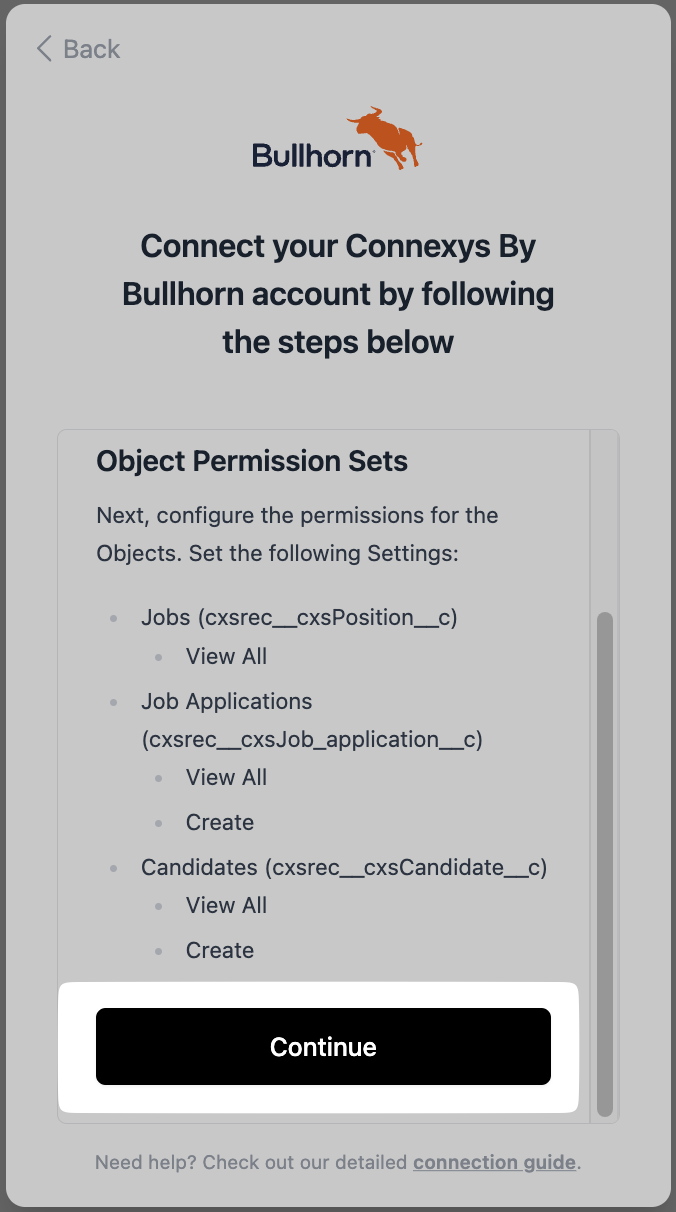Viewport: 676px width, 1212px height.
Task: Select the Object Permission Sets heading
Action: (x=252, y=461)
